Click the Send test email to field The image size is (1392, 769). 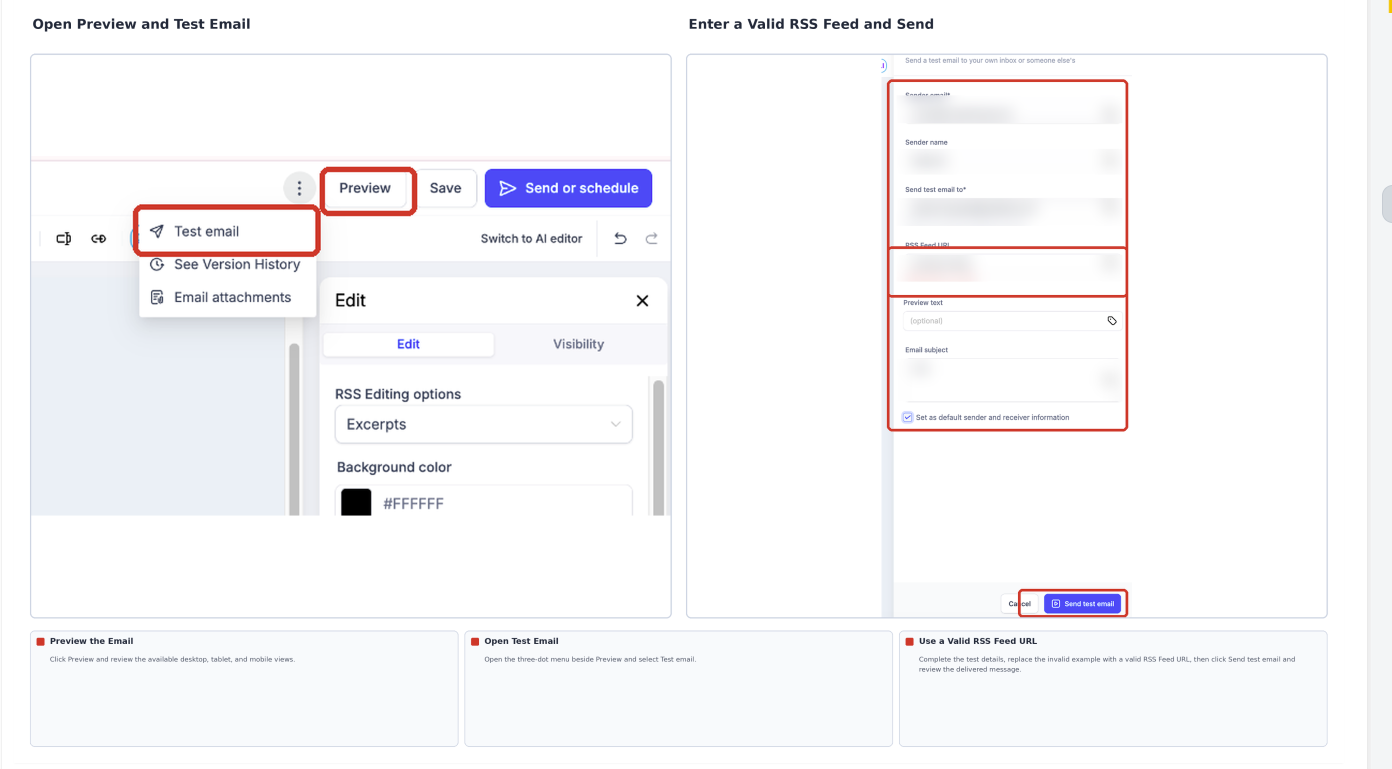[x=1011, y=209]
